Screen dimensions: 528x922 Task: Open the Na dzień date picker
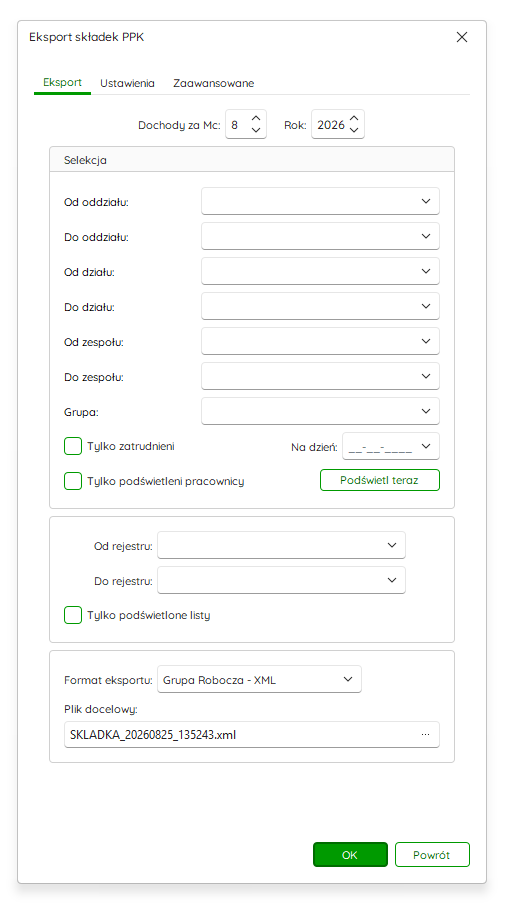coord(426,446)
